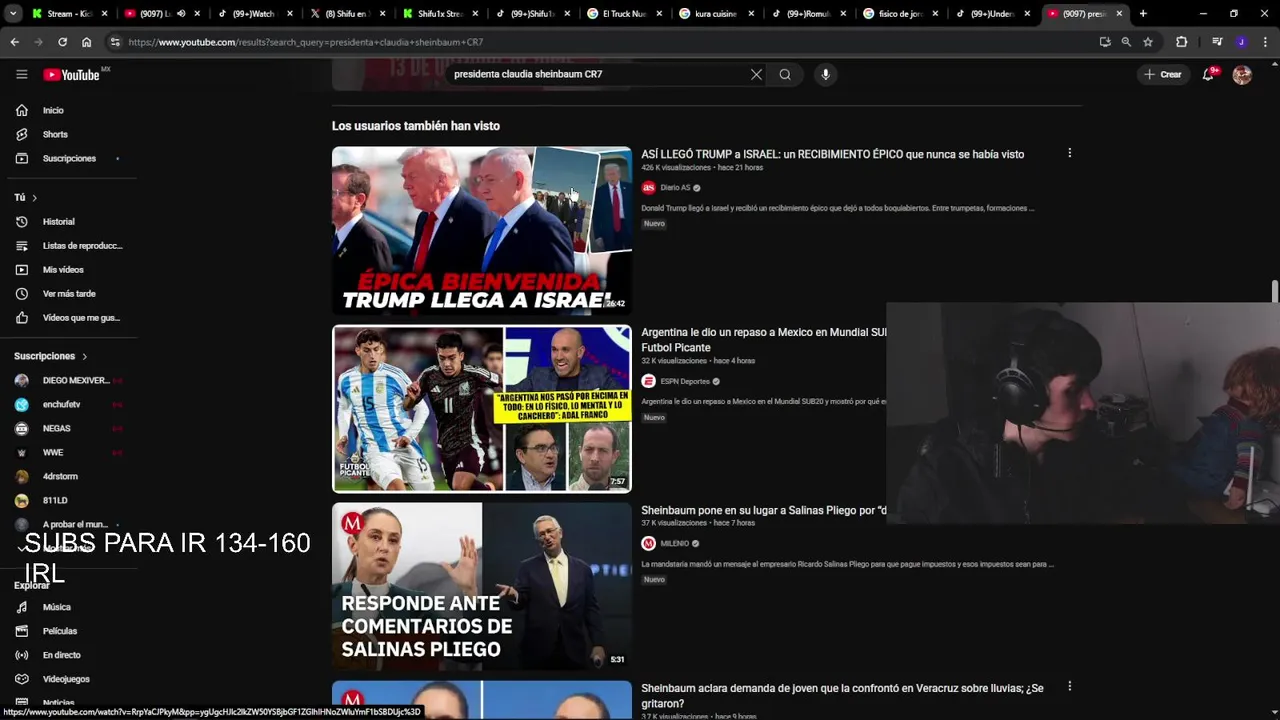This screenshot has height=720, width=1280.
Task: Open options menu for Trump Israel video
Action: point(1069,153)
